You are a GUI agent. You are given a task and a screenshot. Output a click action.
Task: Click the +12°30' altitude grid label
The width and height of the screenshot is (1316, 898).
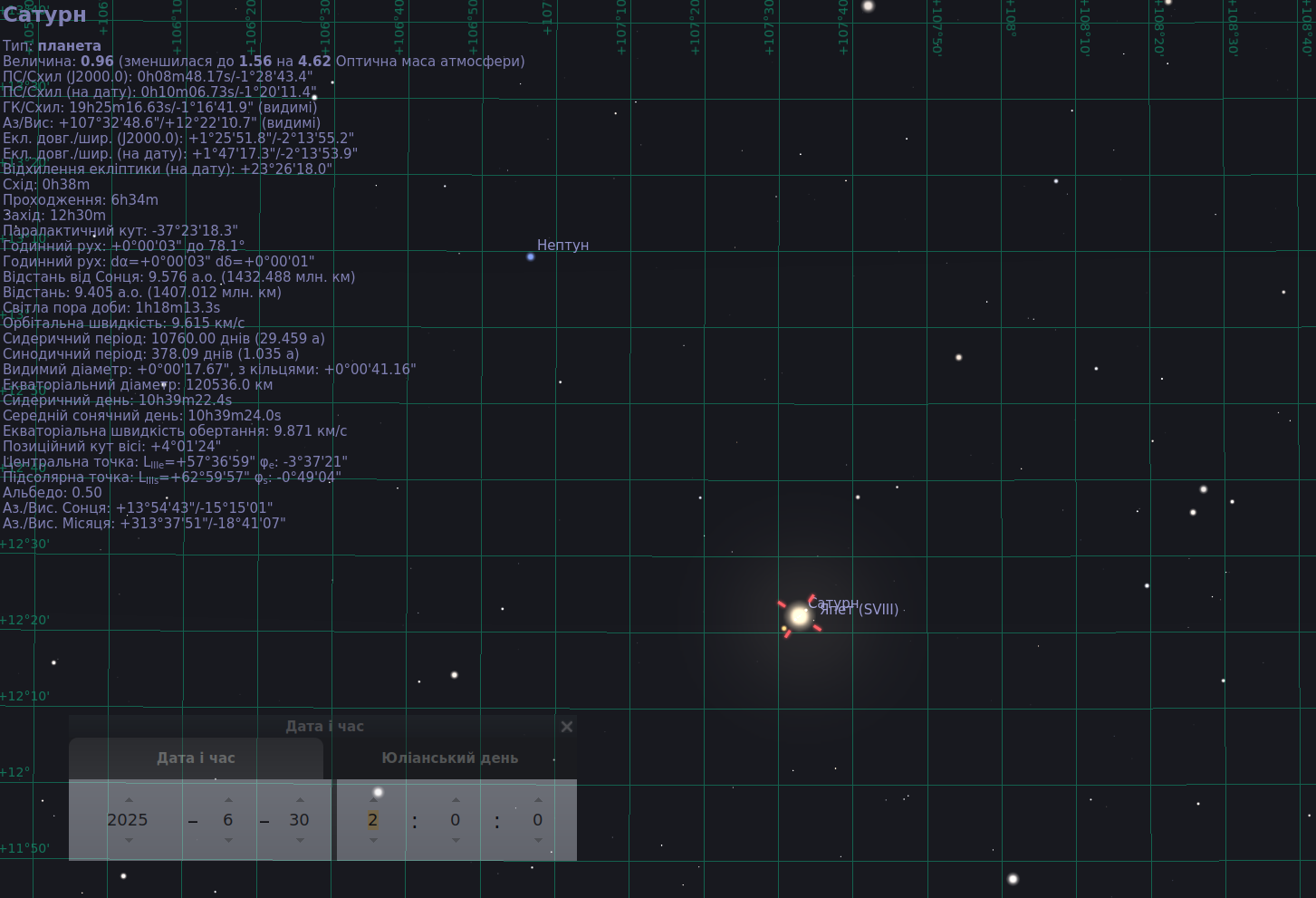[24, 544]
